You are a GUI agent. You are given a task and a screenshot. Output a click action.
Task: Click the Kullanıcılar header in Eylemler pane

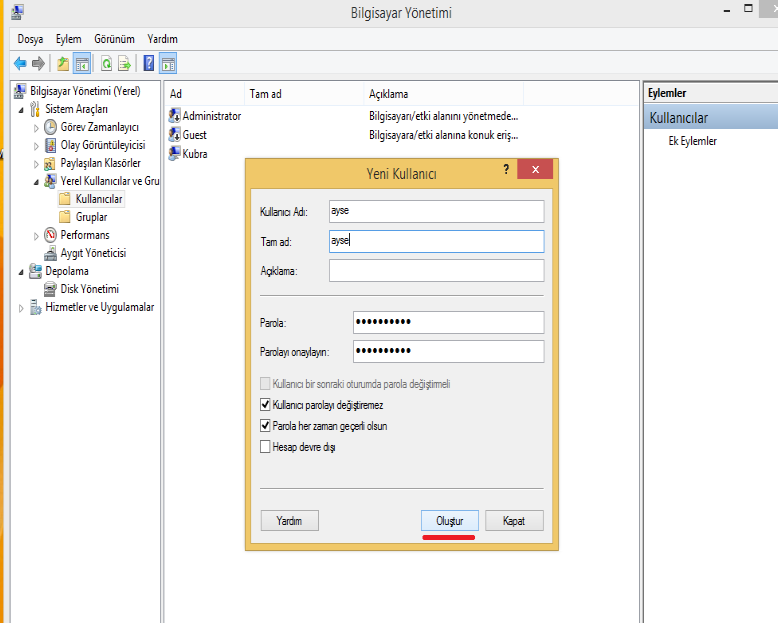point(711,118)
